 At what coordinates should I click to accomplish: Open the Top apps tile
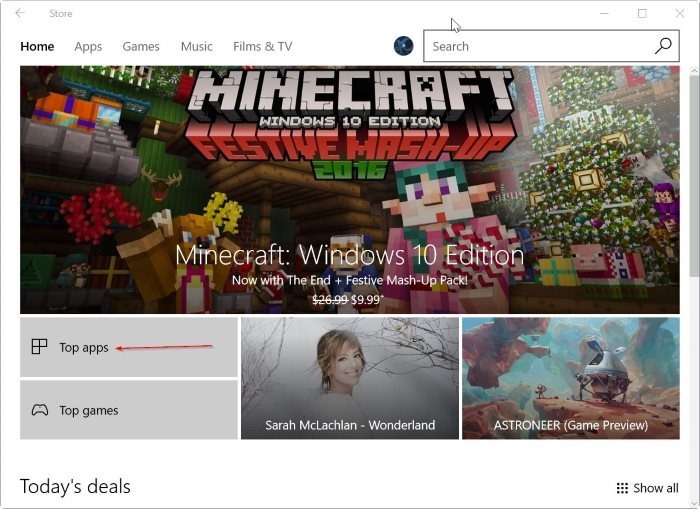click(x=129, y=347)
